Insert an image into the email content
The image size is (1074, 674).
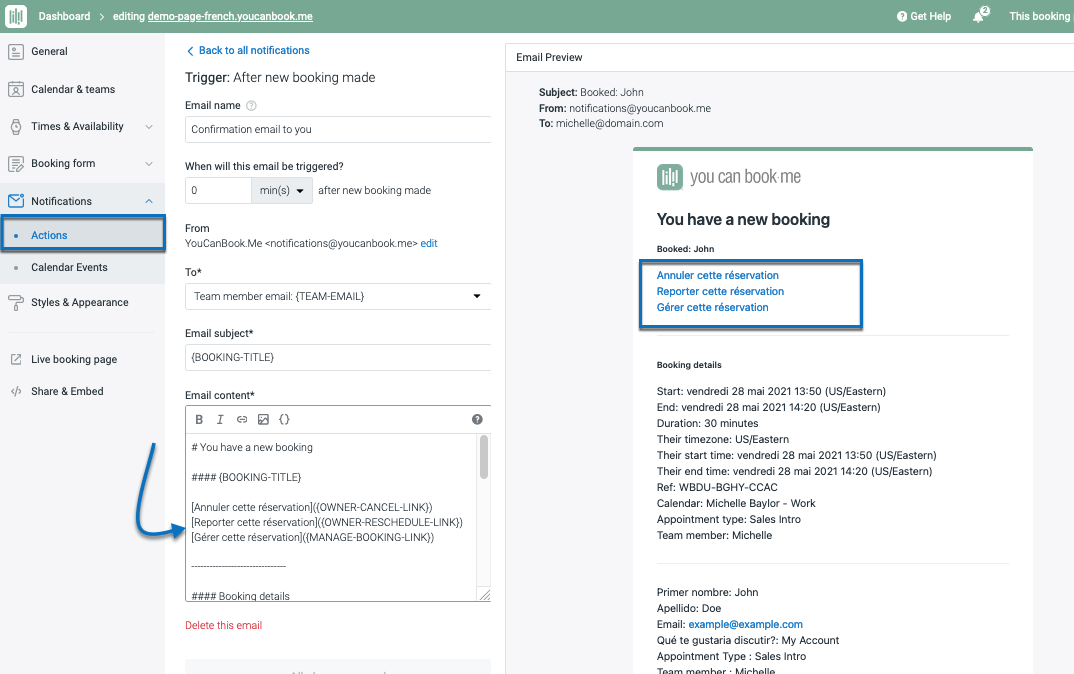[262, 419]
